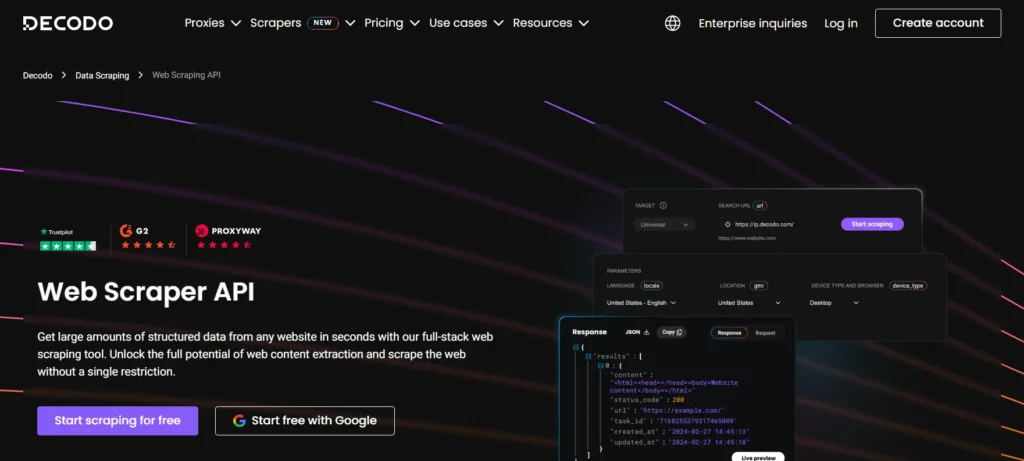
Task: Click Start free with Google
Action: [x=305, y=421]
